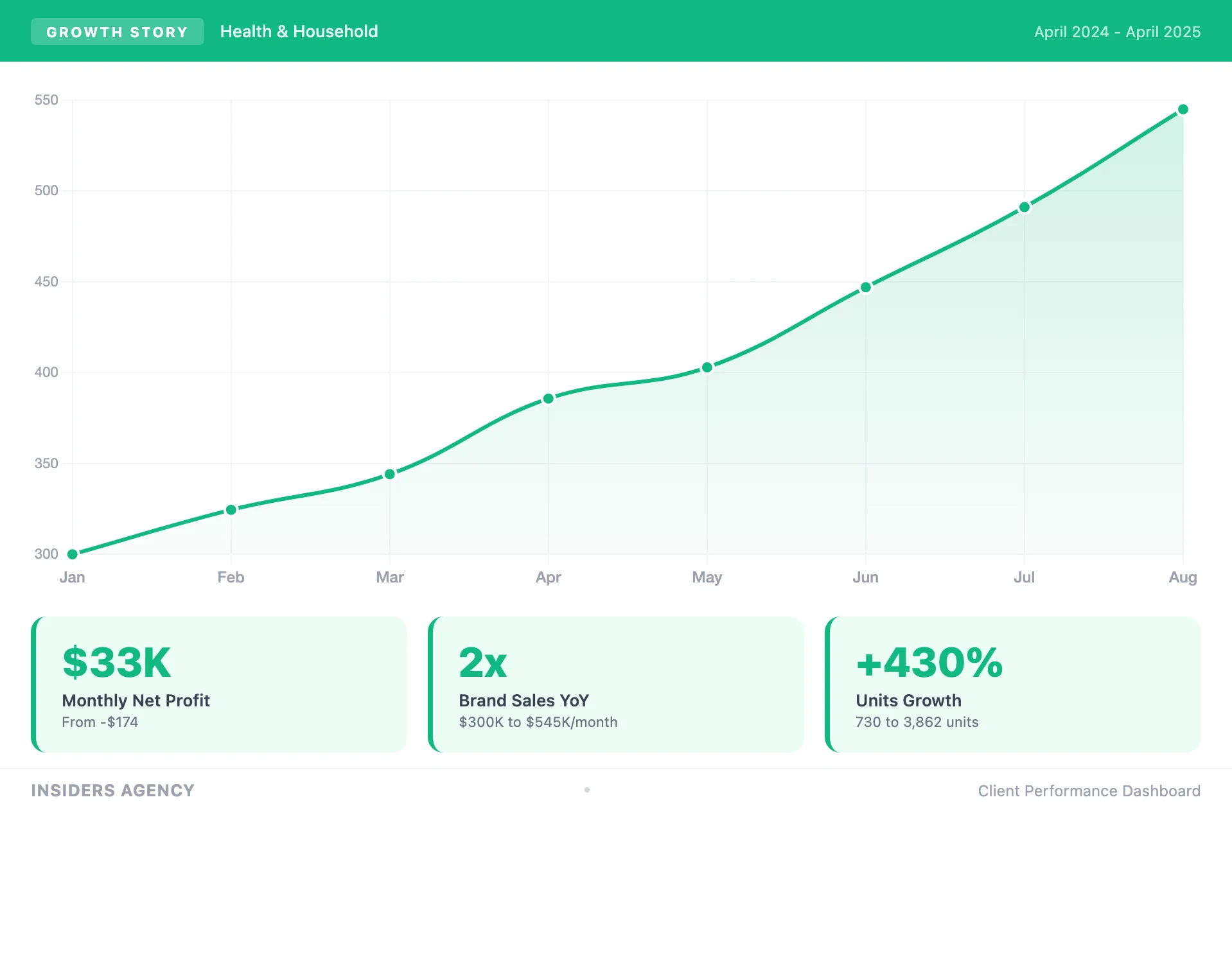Screen dimensions: 1232x953
Task: Open the $33K Monthly Net Profit card
Action: pyautogui.click(x=219, y=685)
